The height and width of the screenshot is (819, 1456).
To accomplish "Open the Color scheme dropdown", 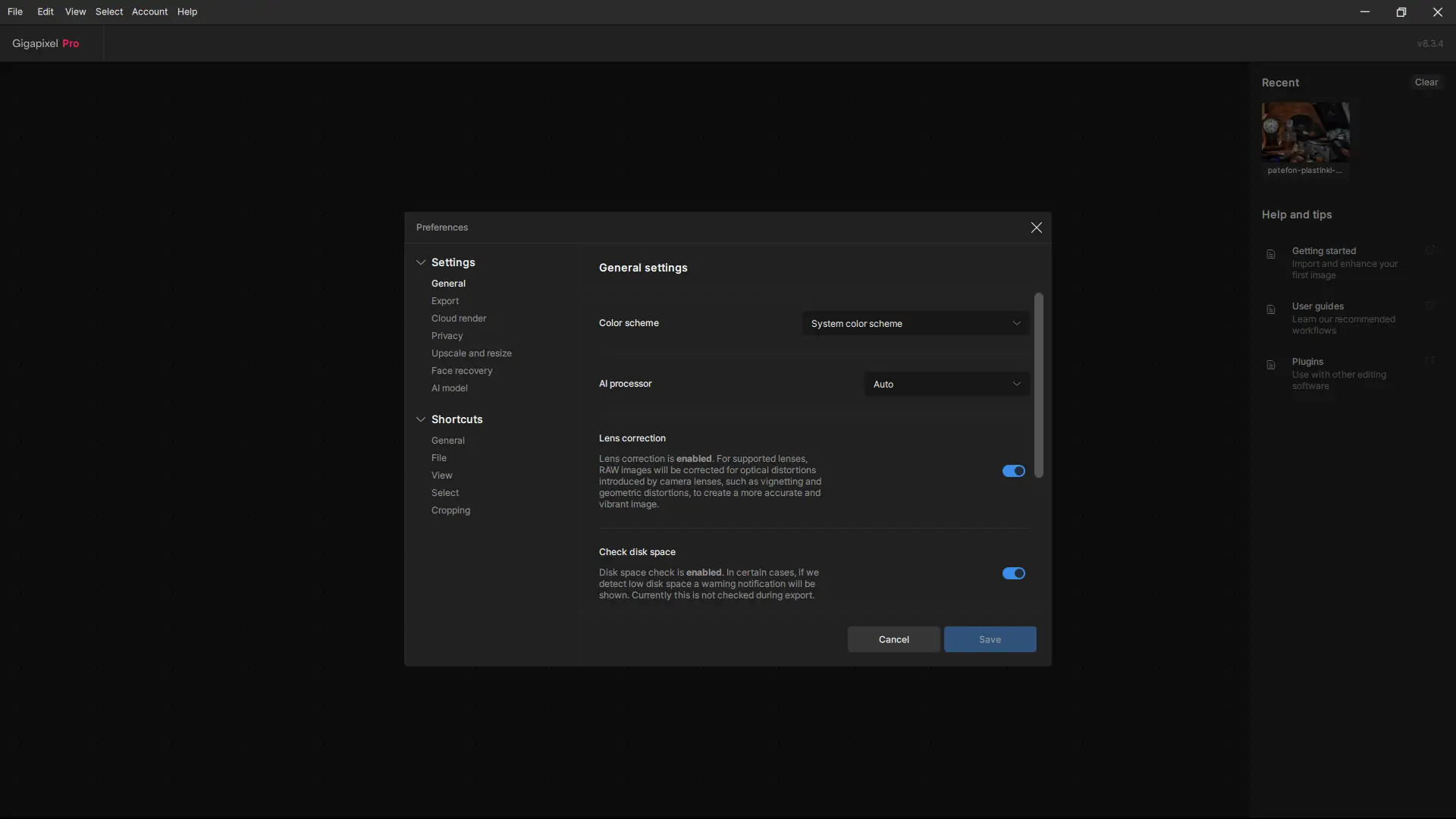I will [915, 324].
